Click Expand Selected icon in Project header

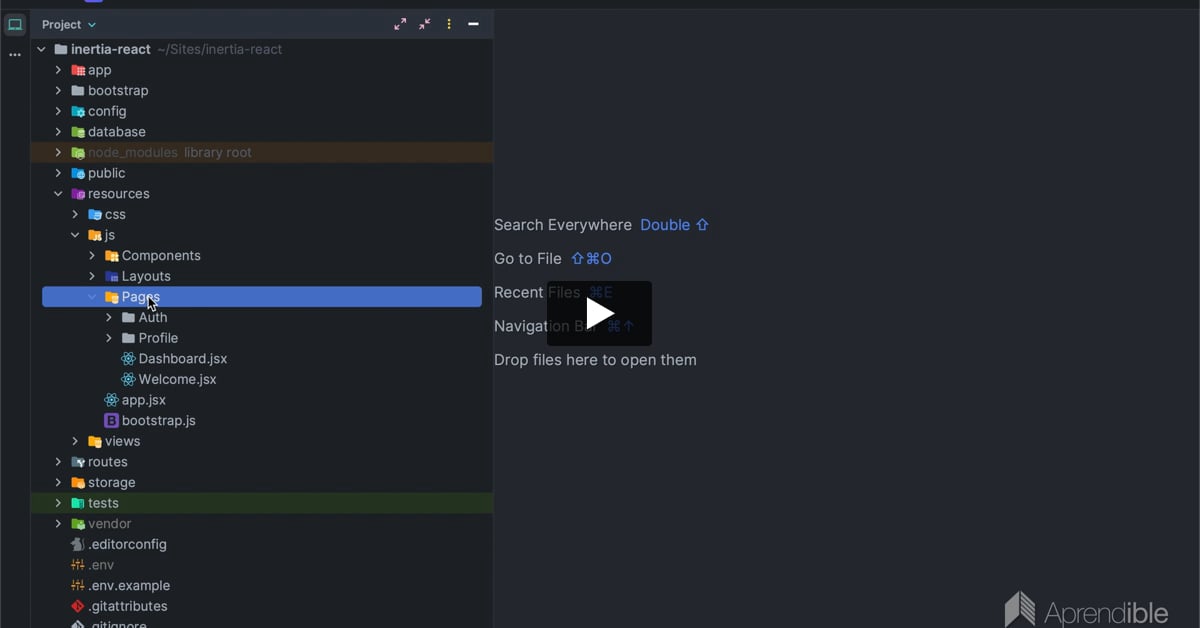coord(400,24)
